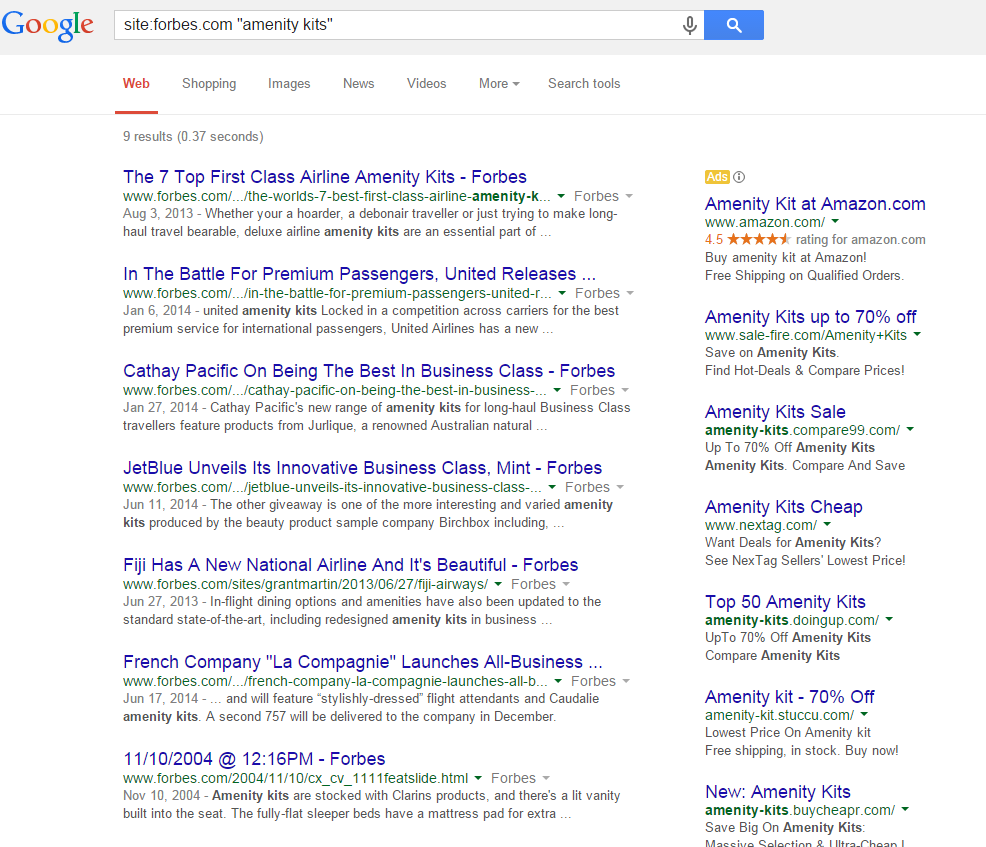Select the Web tab
This screenshot has height=847, width=986.
coord(136,84)
